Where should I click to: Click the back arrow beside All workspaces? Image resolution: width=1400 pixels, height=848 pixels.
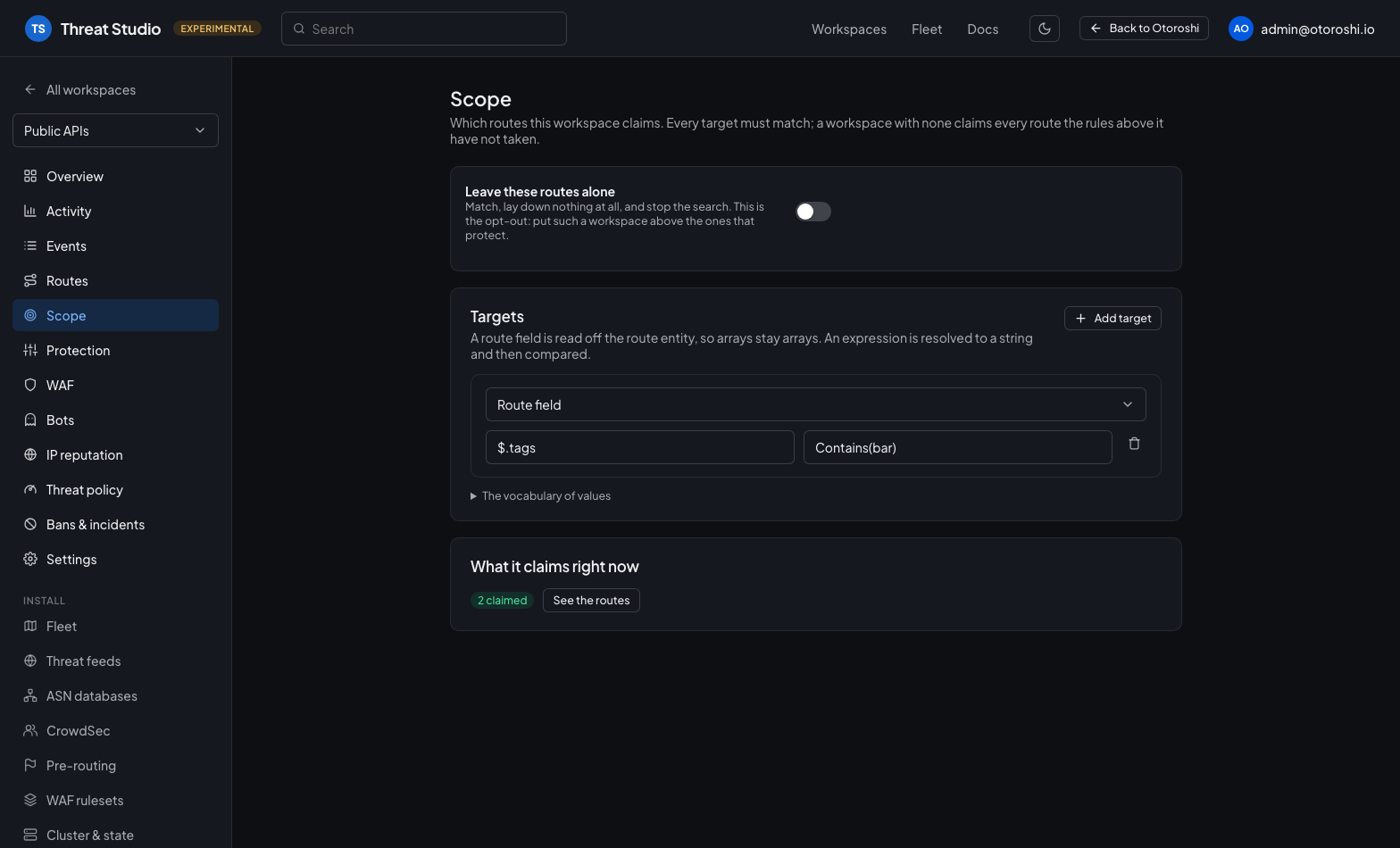tap(30, 89)
